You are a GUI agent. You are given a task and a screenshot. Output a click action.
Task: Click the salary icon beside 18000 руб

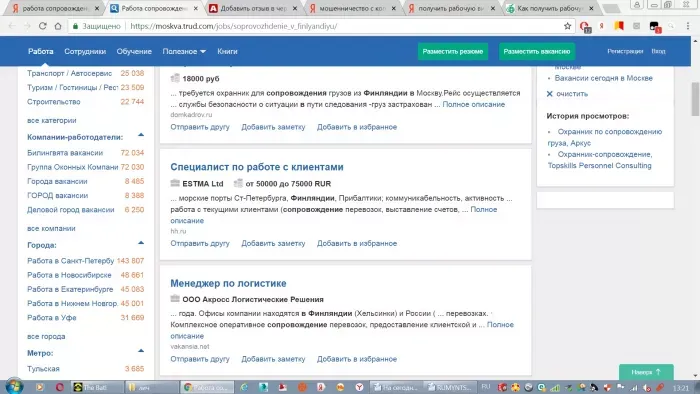pos(175,78)
